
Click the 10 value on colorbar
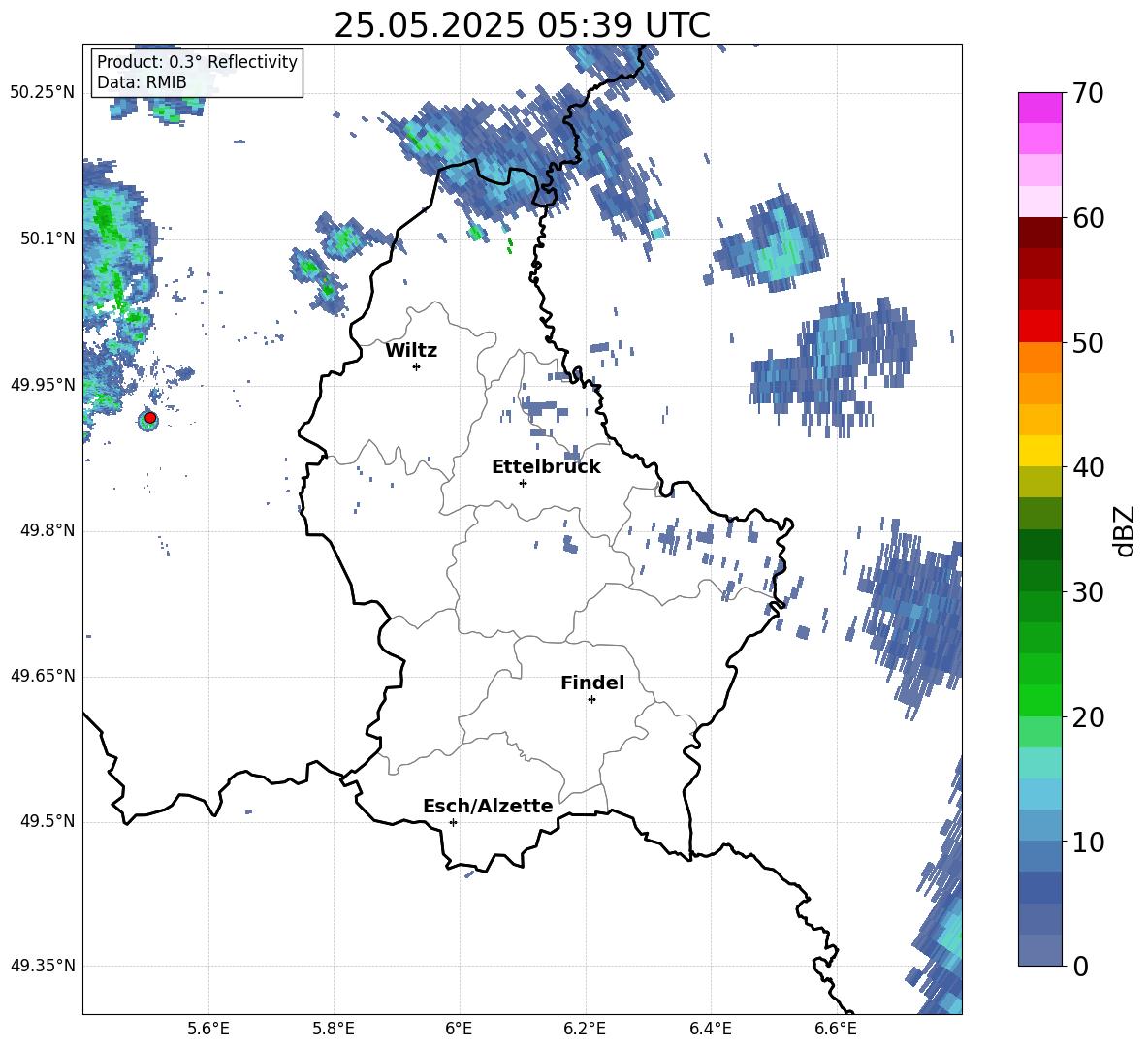(1088, 842)
